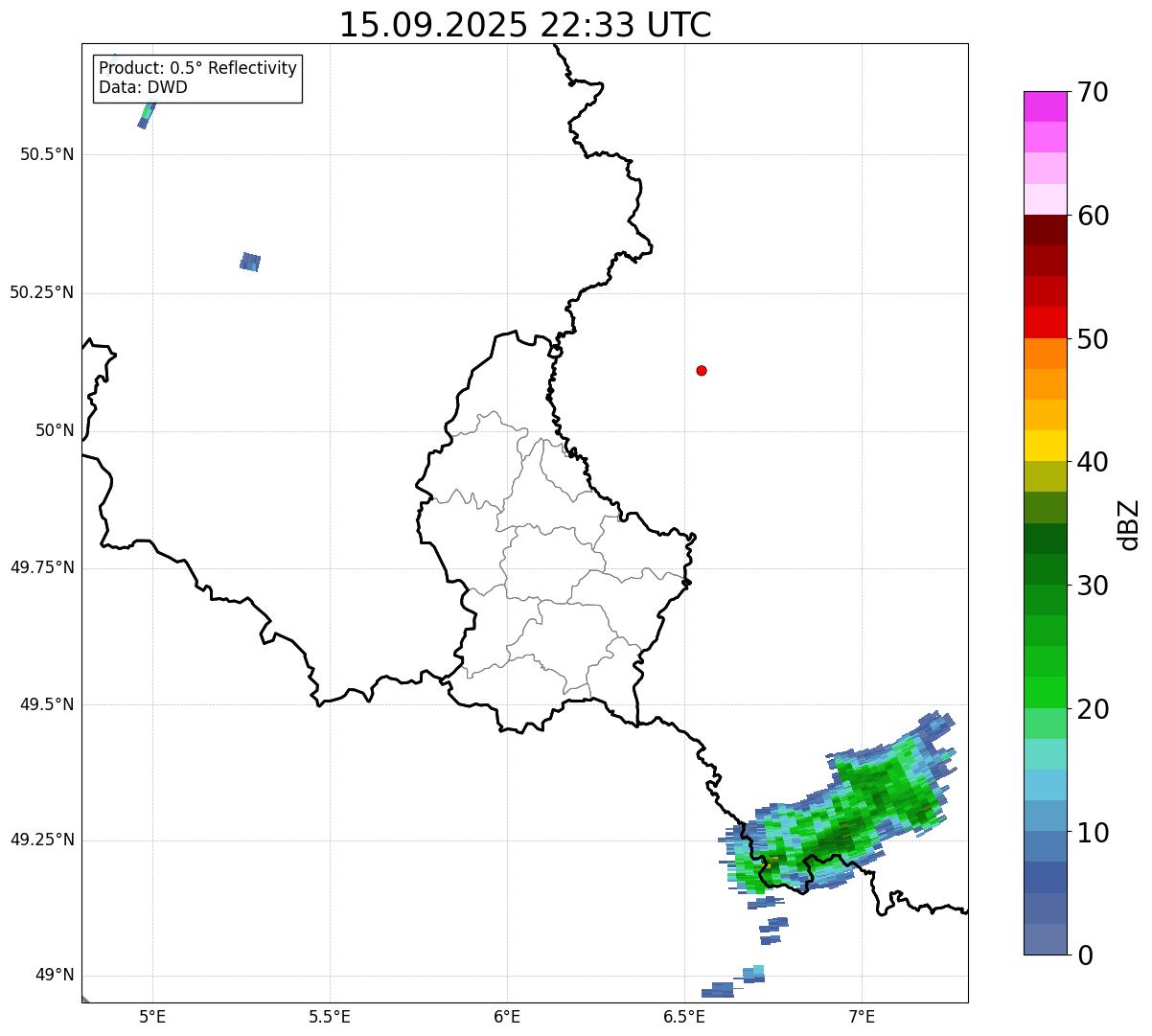The height and width of the screenshot is (1036, 1152).
Task: Click the 49.25°N latitude label
Action: coord(42,840)
